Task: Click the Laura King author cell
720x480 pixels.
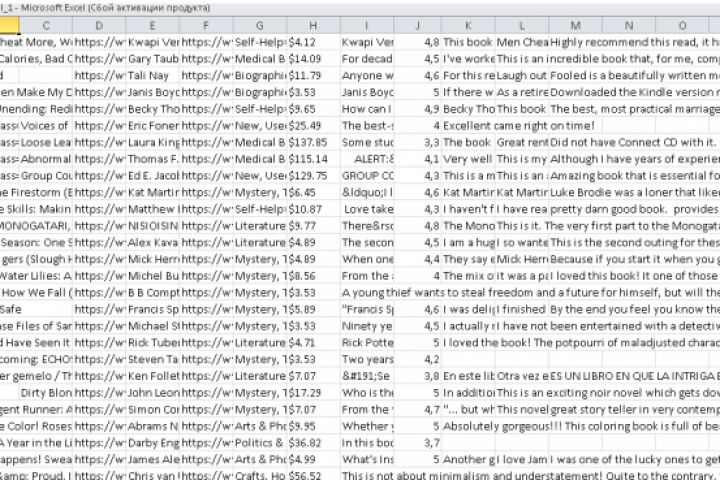Action: point(152,142)
